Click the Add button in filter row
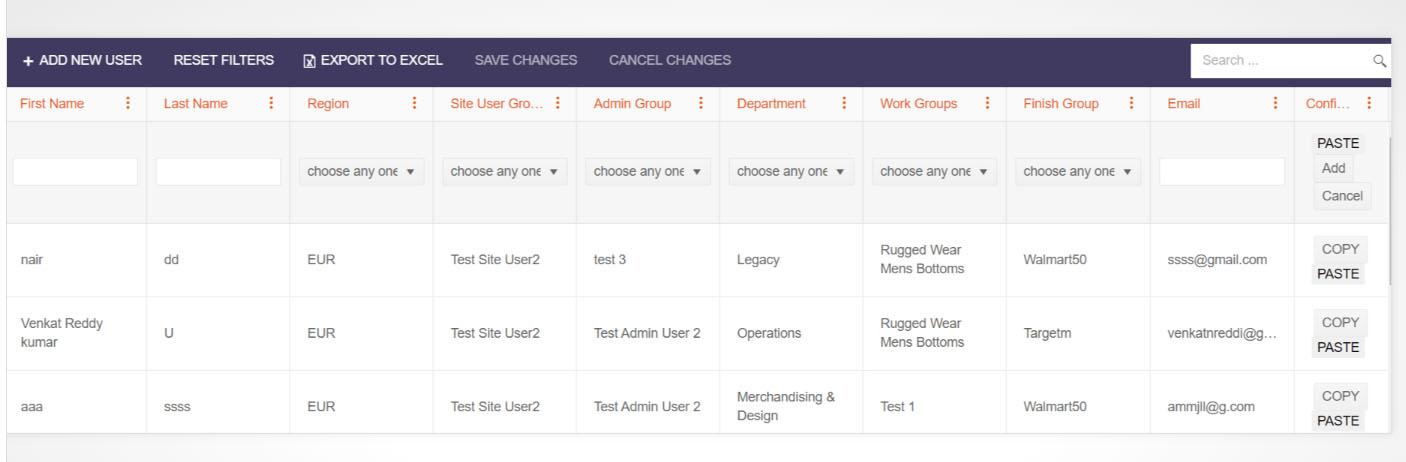1406x462 pixels. 1333,169
